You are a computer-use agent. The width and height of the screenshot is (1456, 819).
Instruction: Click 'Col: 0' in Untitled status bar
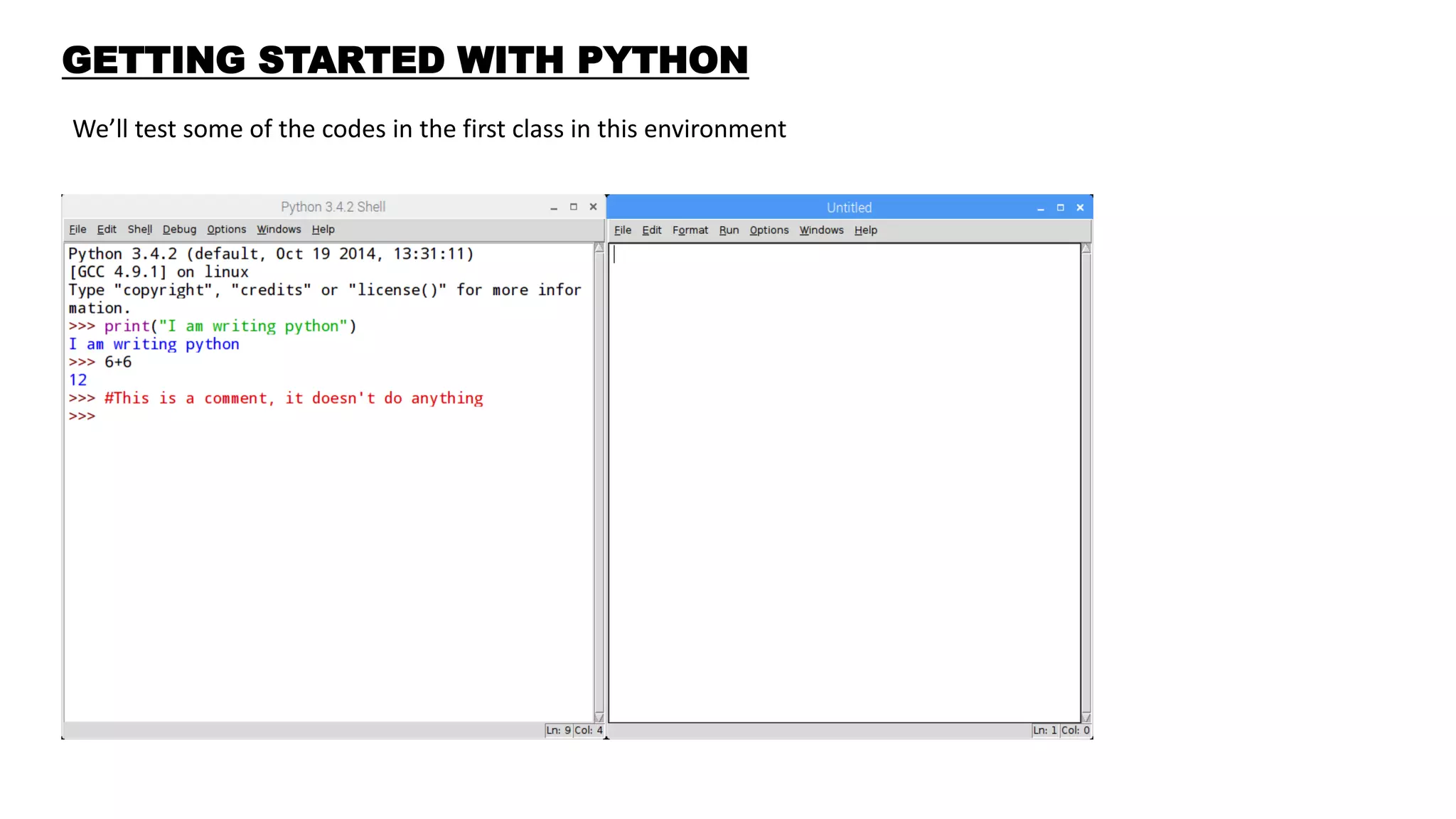1076,730
